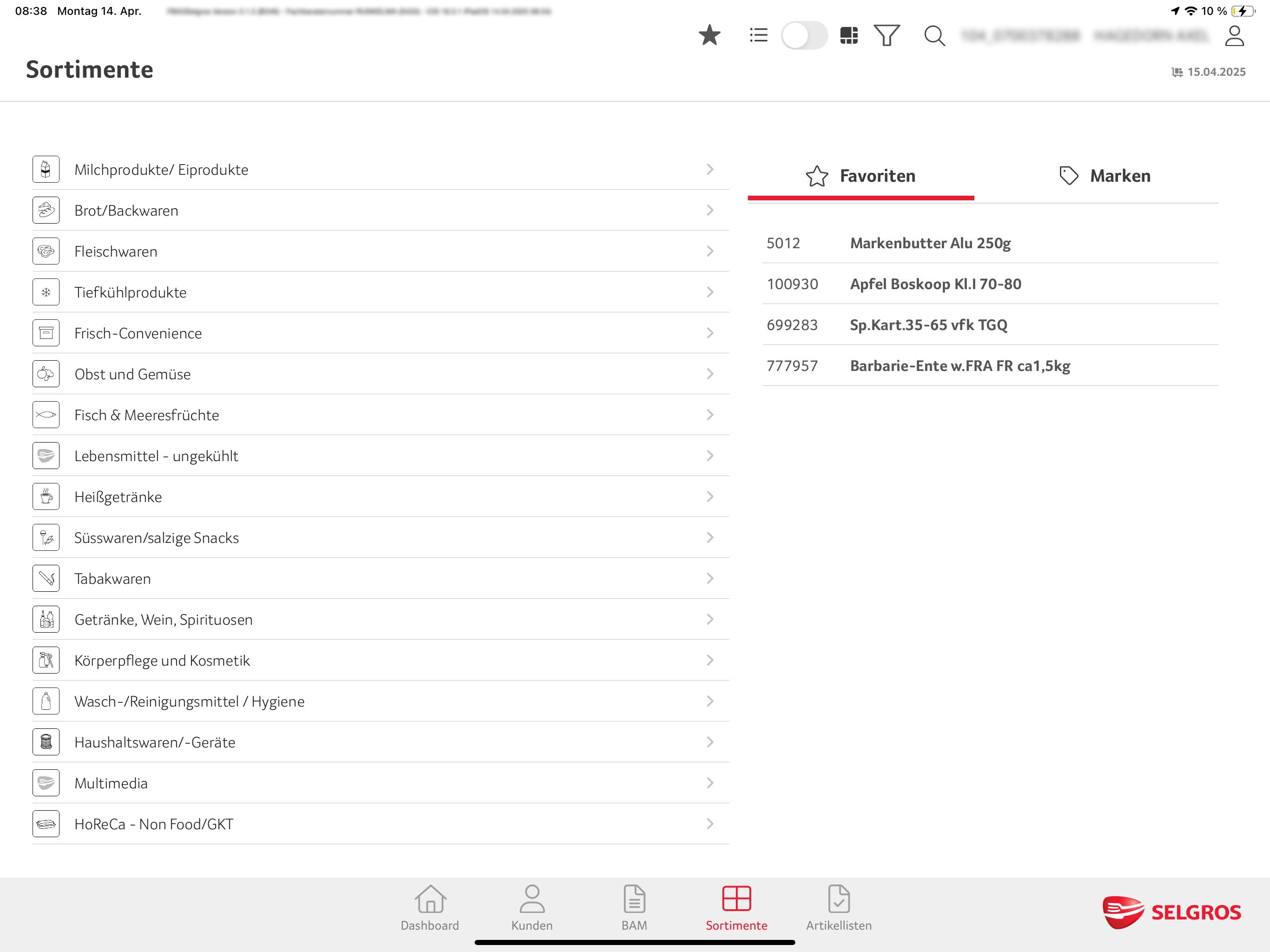Tap the Fisch & Meeresfrüchte fish icon
The image size is (1270, 952).
coord(46,415)
